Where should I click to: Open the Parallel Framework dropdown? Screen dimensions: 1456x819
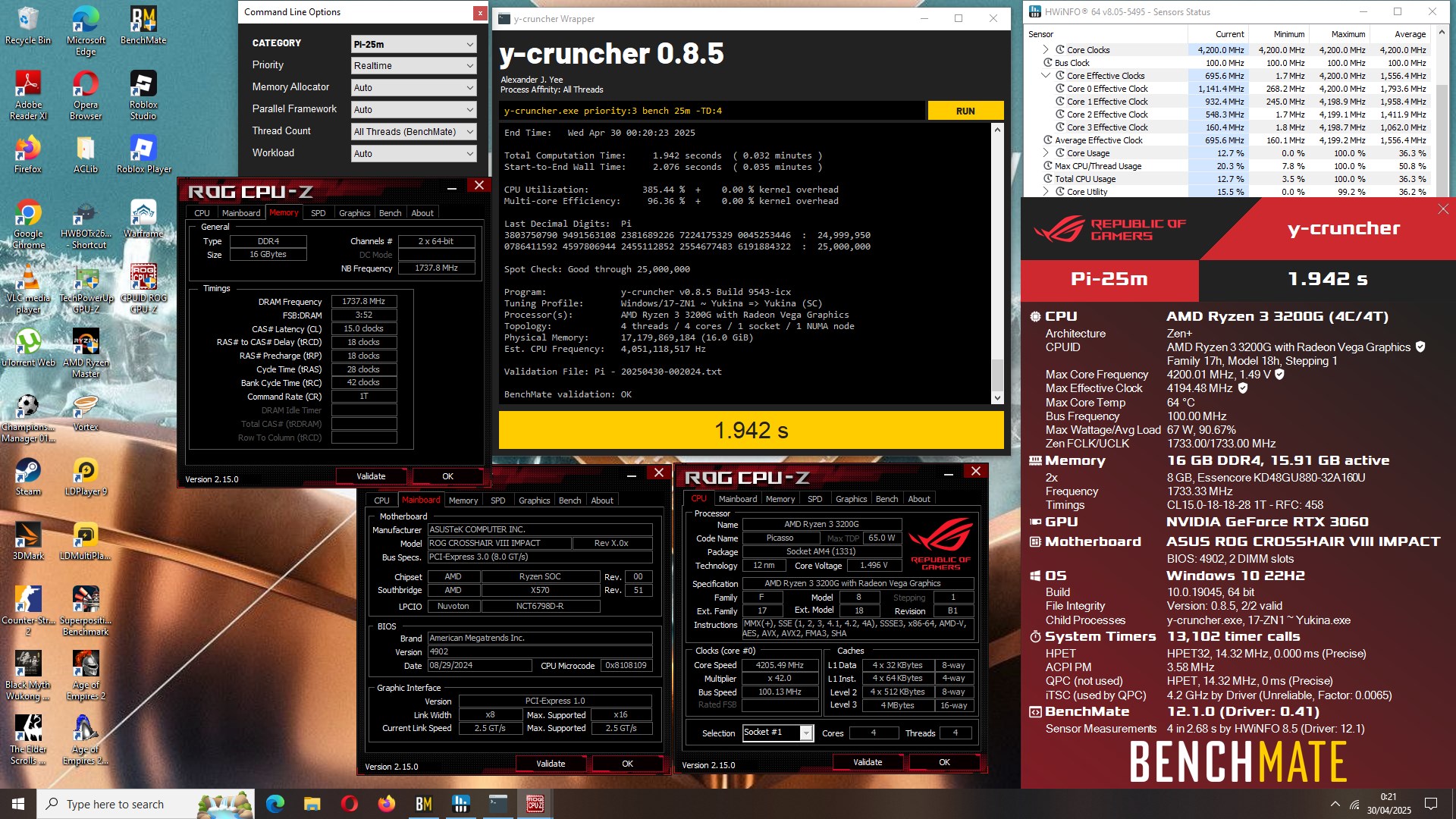point(414,110)
